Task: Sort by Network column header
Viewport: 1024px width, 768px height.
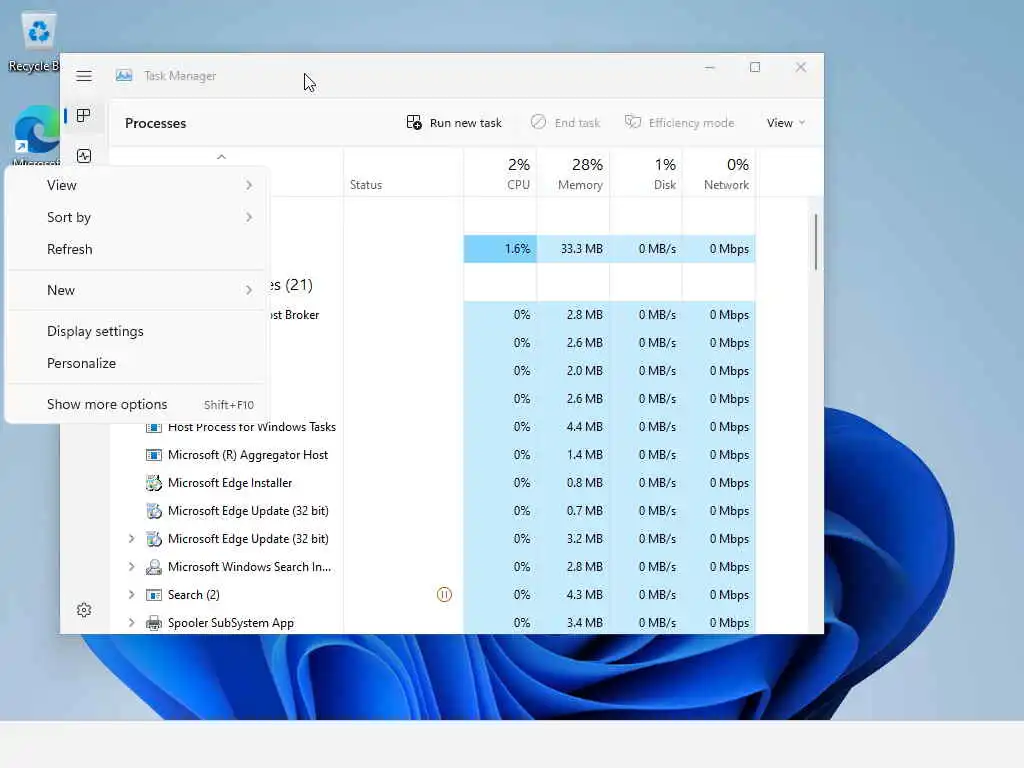Action: [x=719, y=173]
